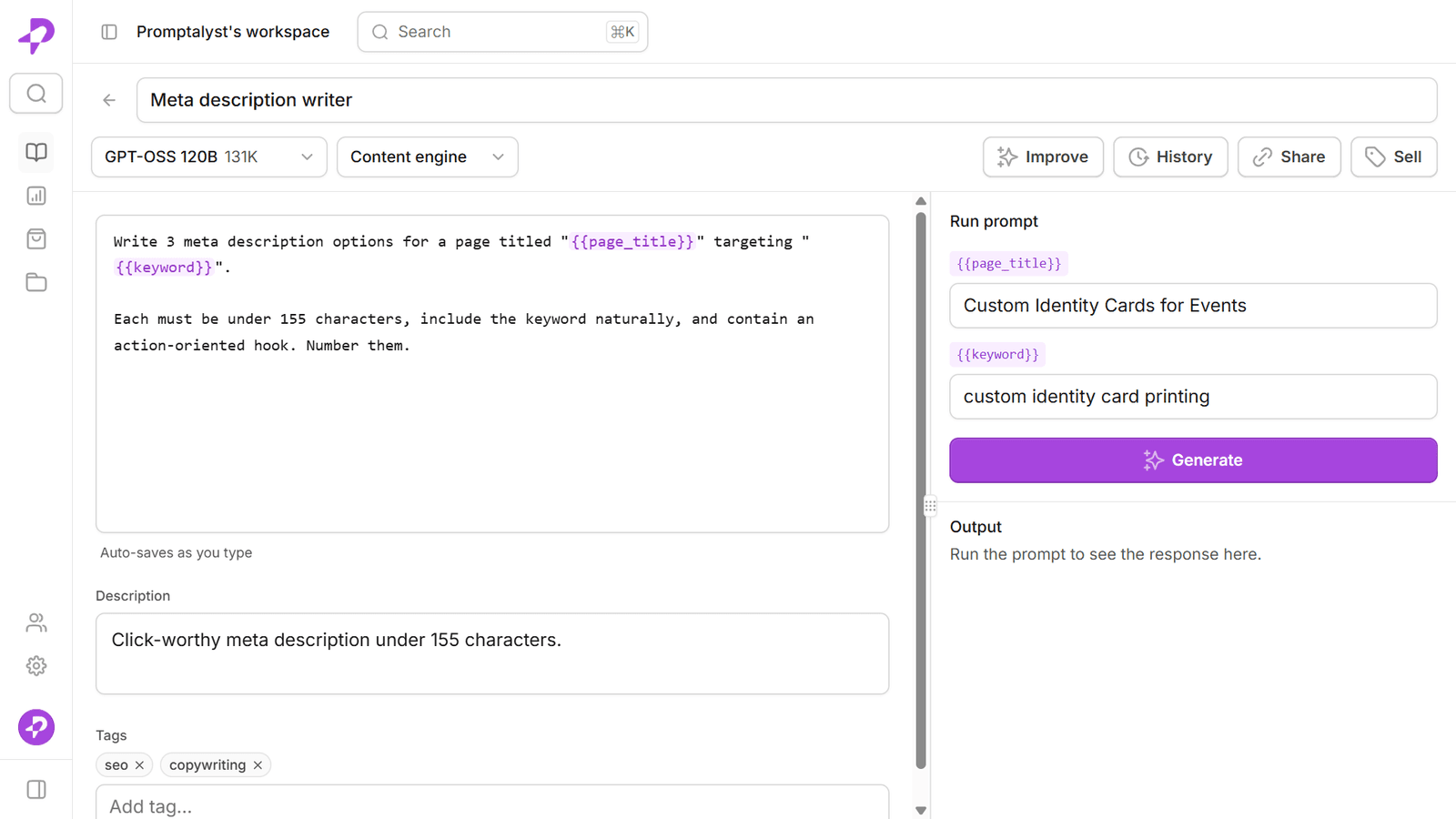The width and height of the screenshot is (1456, 819).
Task: Open the folders icon in sidebar
Action: pyautogui.click(x=36, y=282)
